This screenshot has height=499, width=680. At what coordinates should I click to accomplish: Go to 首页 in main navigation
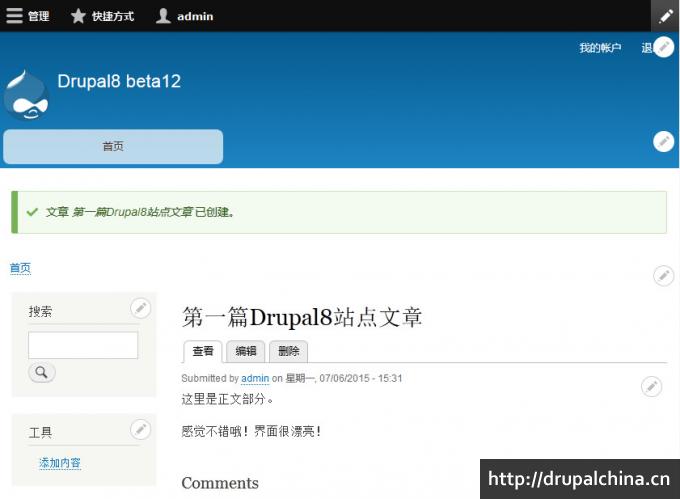click(113, 147)
